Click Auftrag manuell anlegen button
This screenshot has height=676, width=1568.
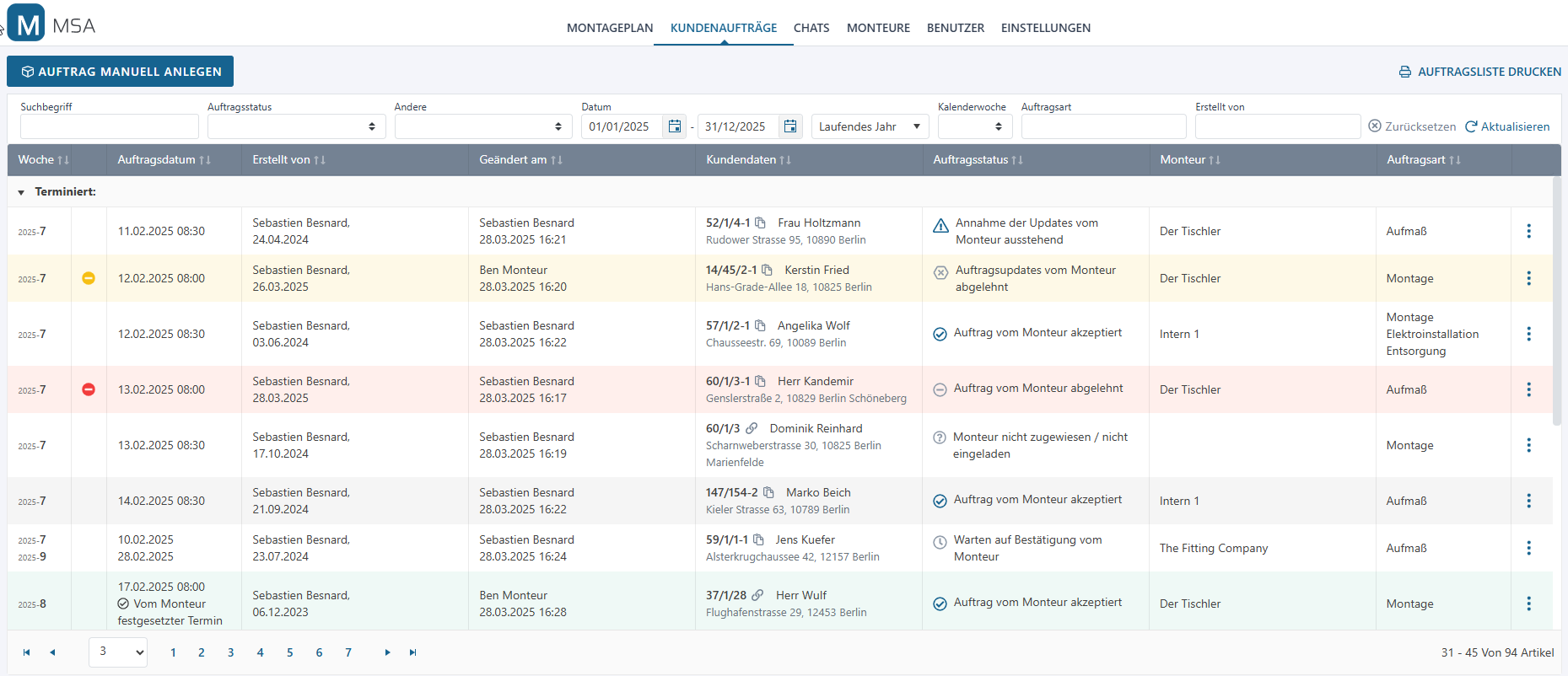pyautogui.click(x=121, y=72)
